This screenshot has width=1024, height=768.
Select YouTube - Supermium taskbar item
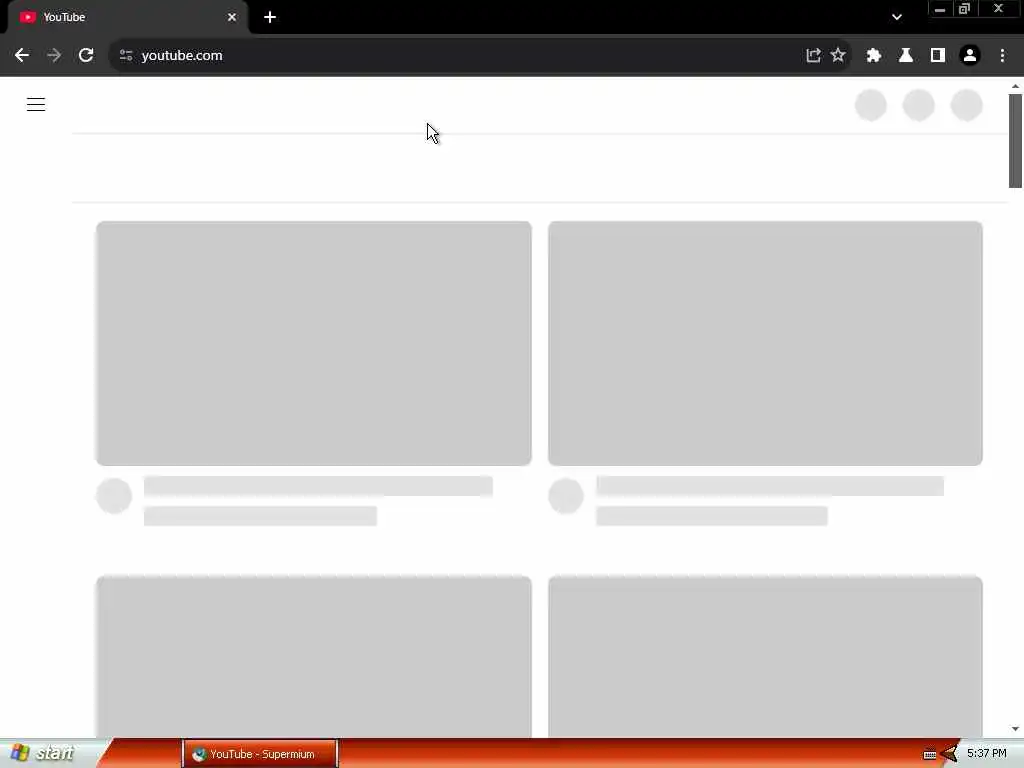click(x=260, y=754)
